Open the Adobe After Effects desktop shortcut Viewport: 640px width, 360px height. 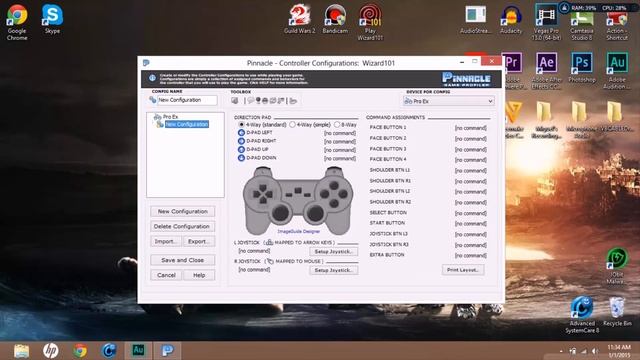546,71
